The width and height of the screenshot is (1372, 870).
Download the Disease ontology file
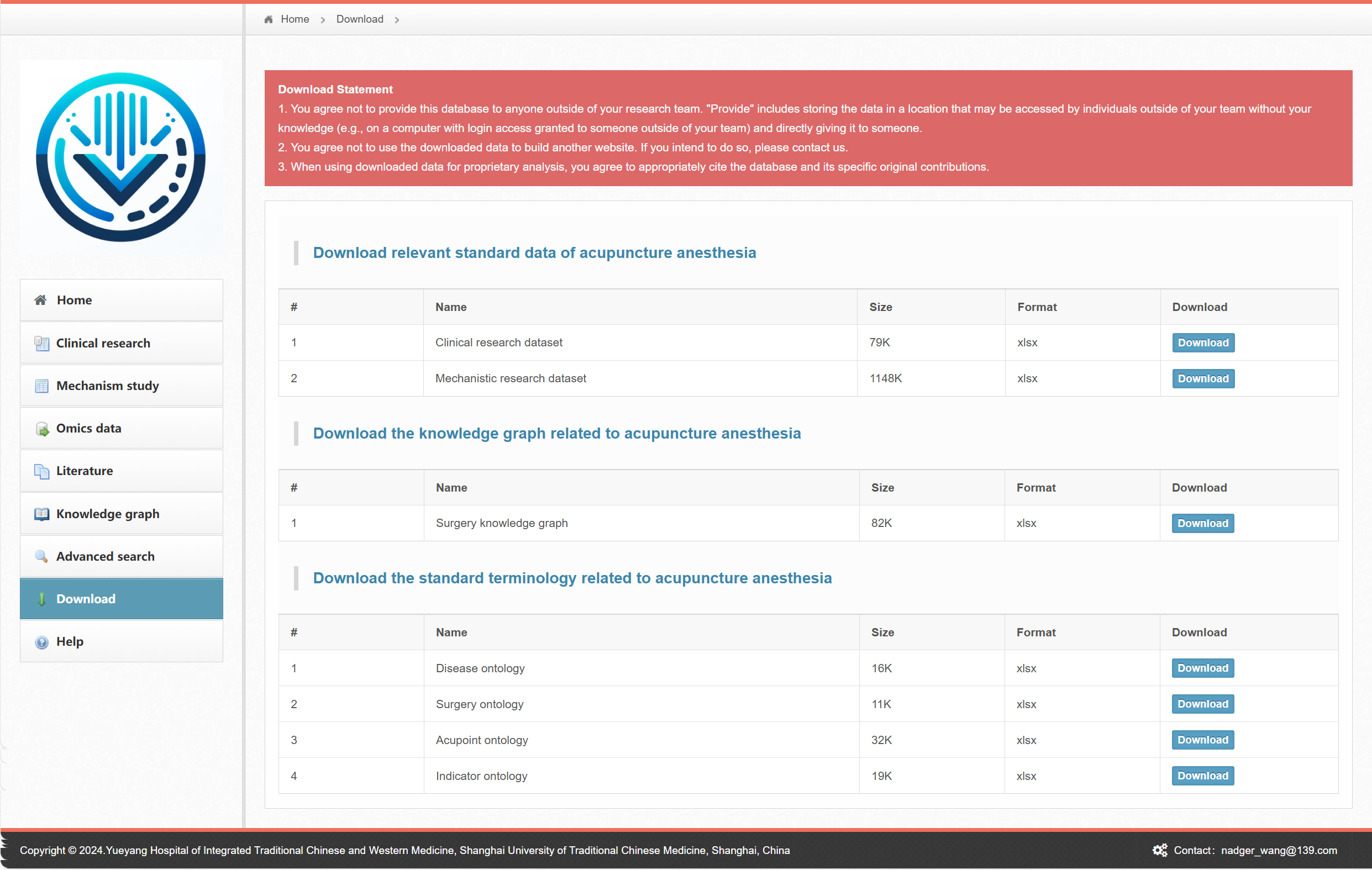tap(1202, 668)
